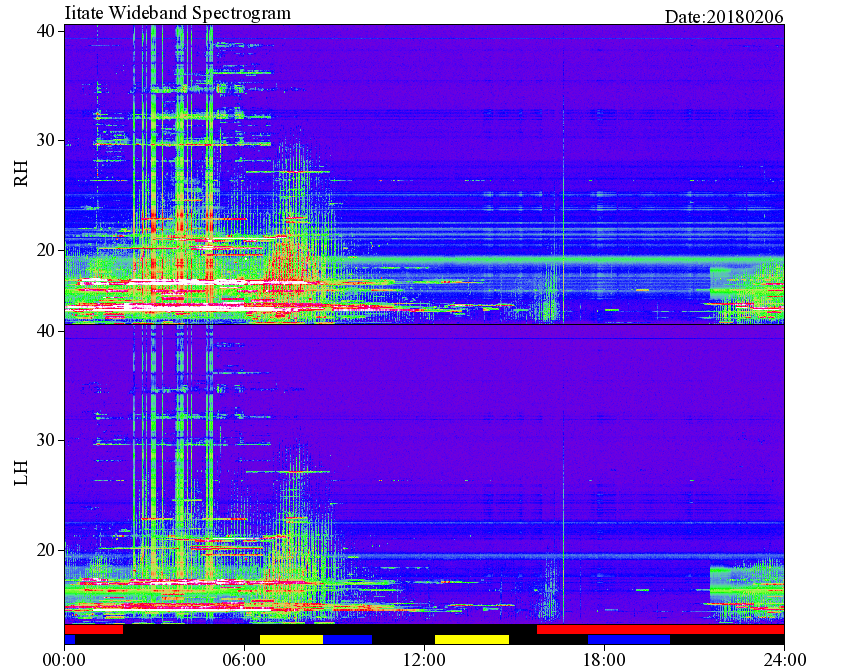The height and width of the screenshot is (668, 848).
Task: Select the RH panel axis label
Action: pyautogui.click(x=21, y=174)
